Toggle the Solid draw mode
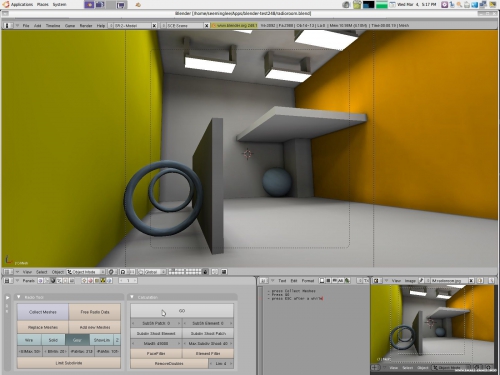The image size is (500, 375). tap(53, 340)
